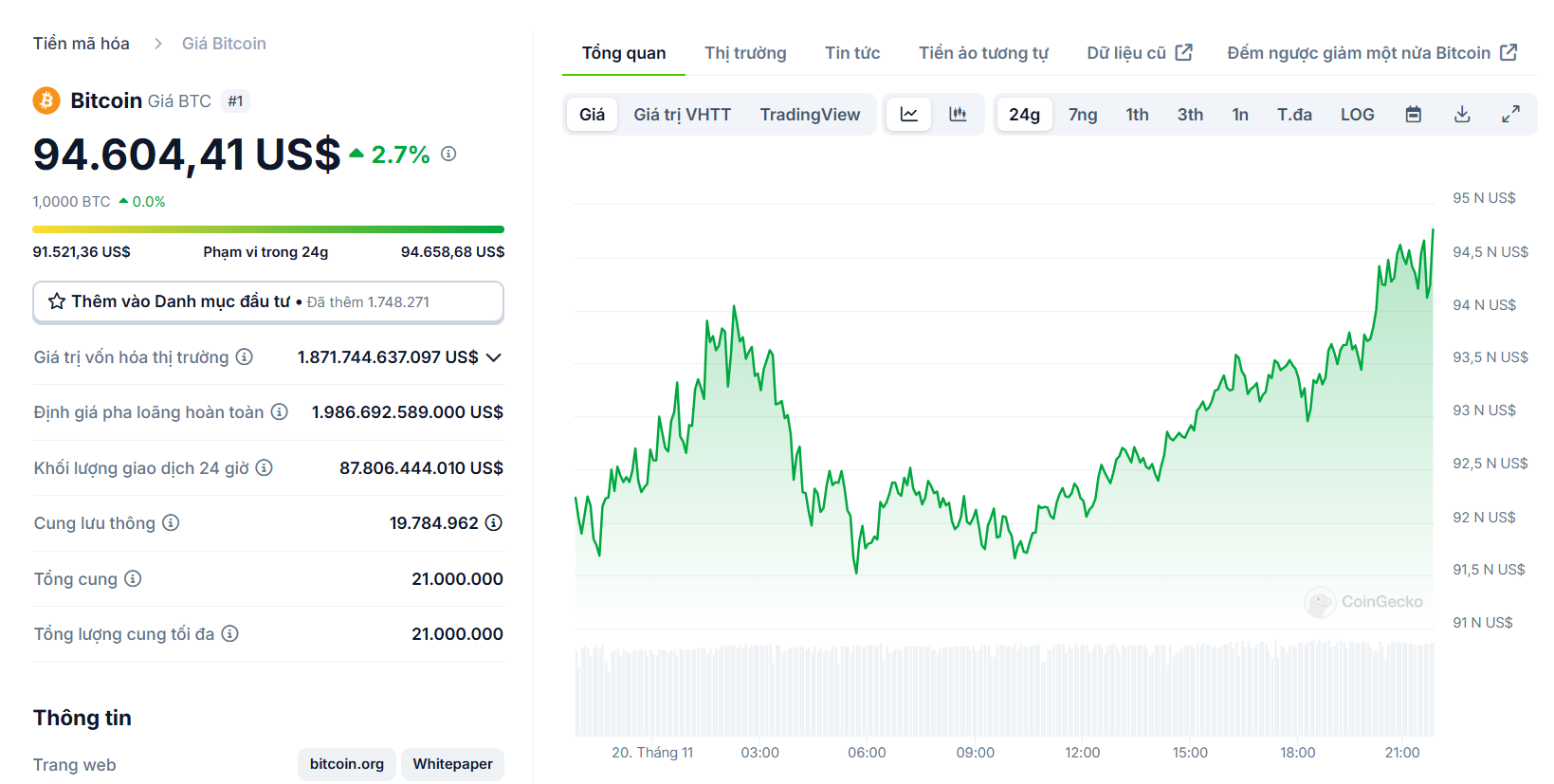The height and width of the screenshot is (784, 1554).
Task: Click the orange Bitcoin logo icon
Action: pos(46,100)
